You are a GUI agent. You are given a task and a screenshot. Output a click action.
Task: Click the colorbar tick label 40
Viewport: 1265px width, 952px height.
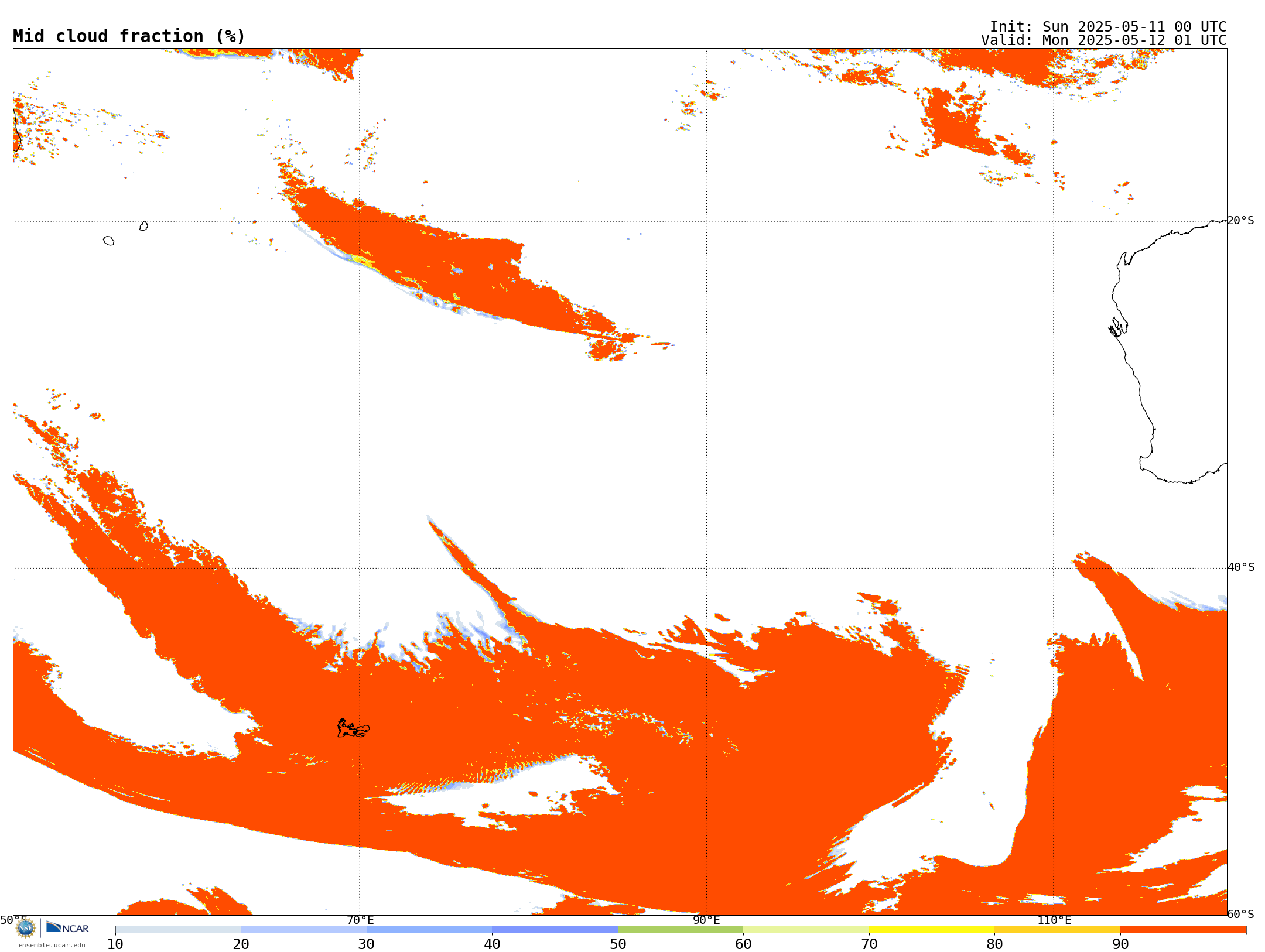(492, 944)
